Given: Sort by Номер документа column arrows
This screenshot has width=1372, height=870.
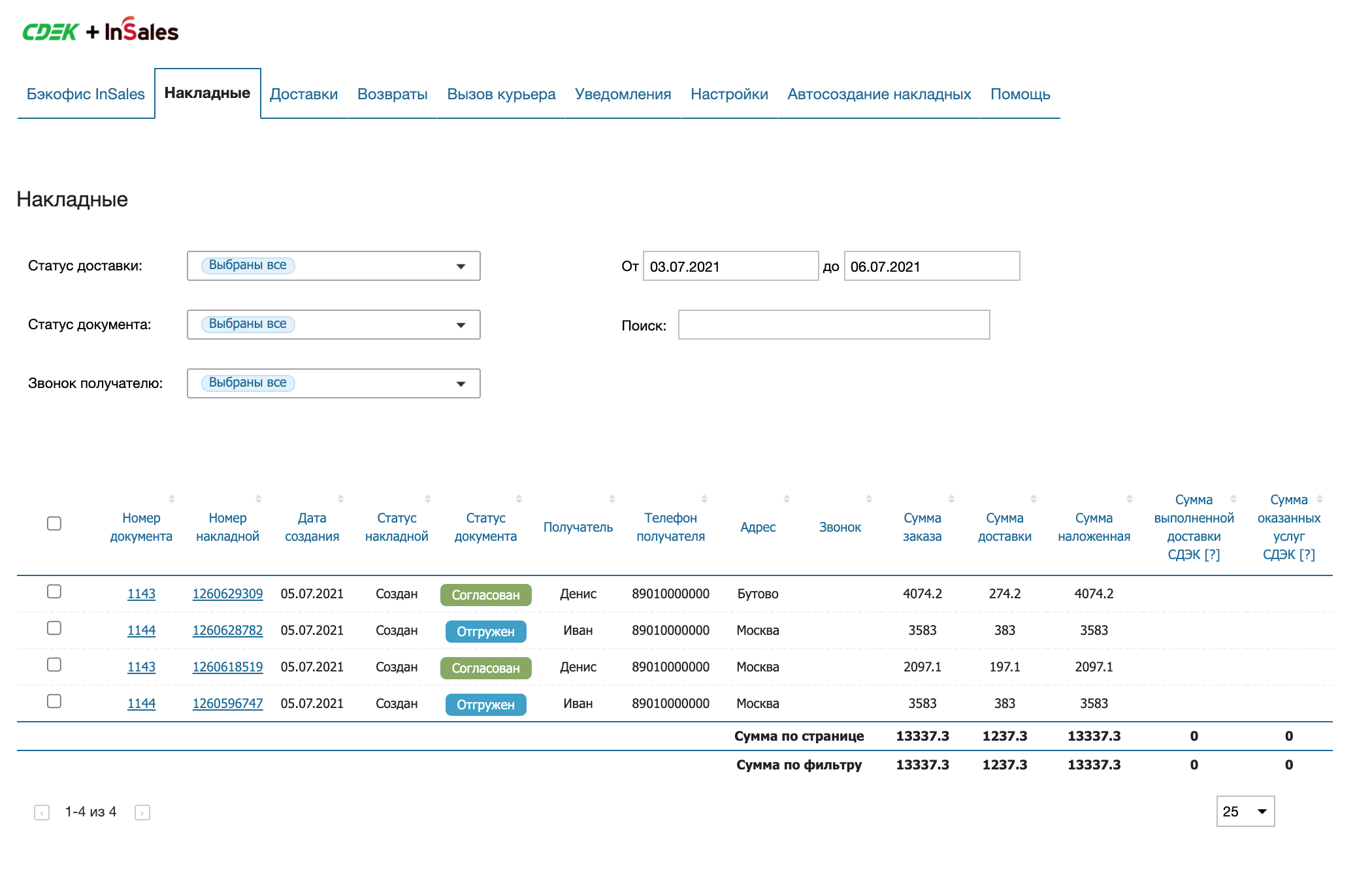Looking at the screenshot, I should coord(172,499).
